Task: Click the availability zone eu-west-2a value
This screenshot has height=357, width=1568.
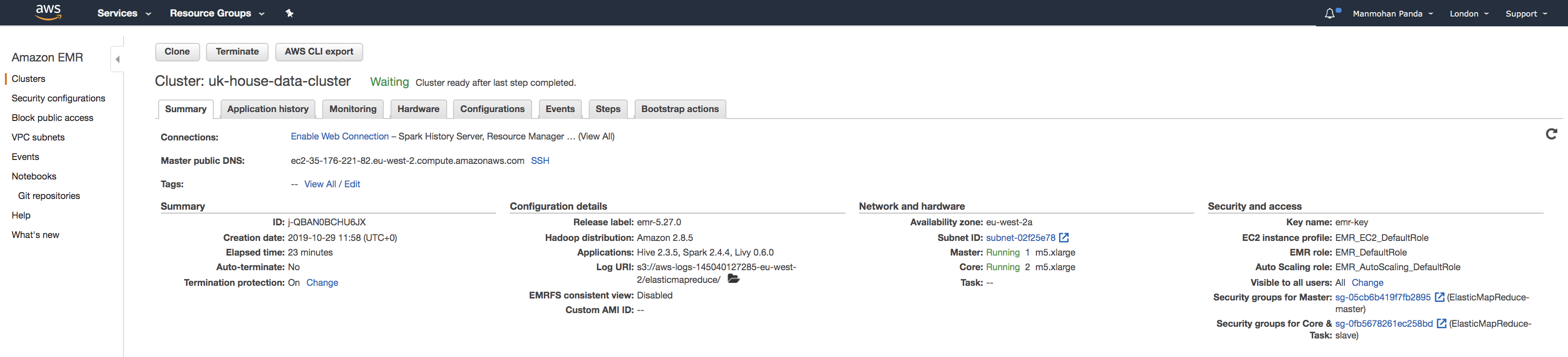Action: coord(1009,222)
